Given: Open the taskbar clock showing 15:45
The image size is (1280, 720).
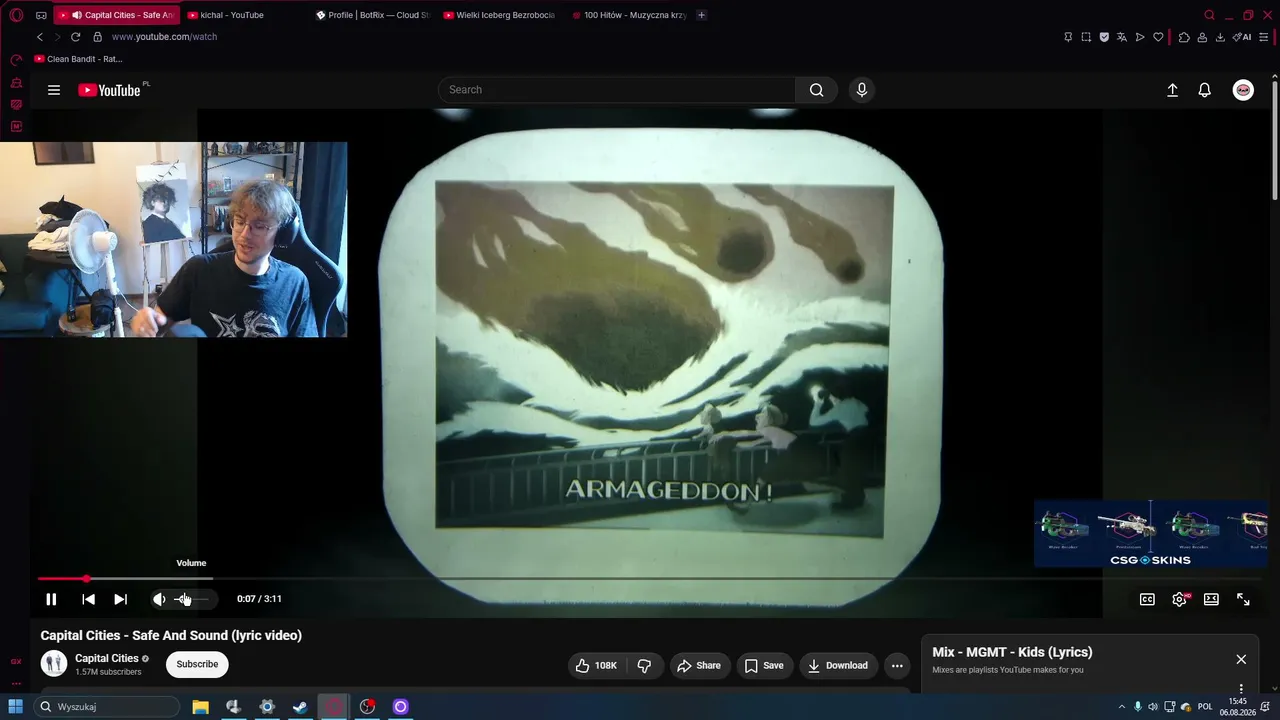Looking at the screenshot, I should (x=1238, y=707).
